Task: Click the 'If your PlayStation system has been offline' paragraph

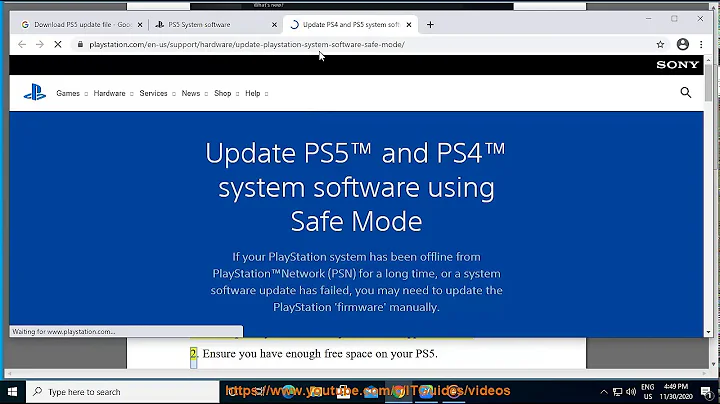Action: point(356,282)
